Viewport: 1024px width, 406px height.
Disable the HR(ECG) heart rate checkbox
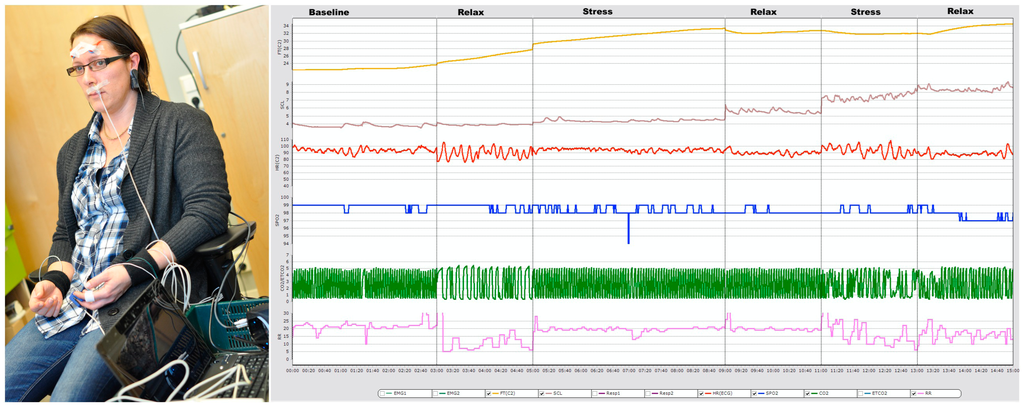click(700, 394)
